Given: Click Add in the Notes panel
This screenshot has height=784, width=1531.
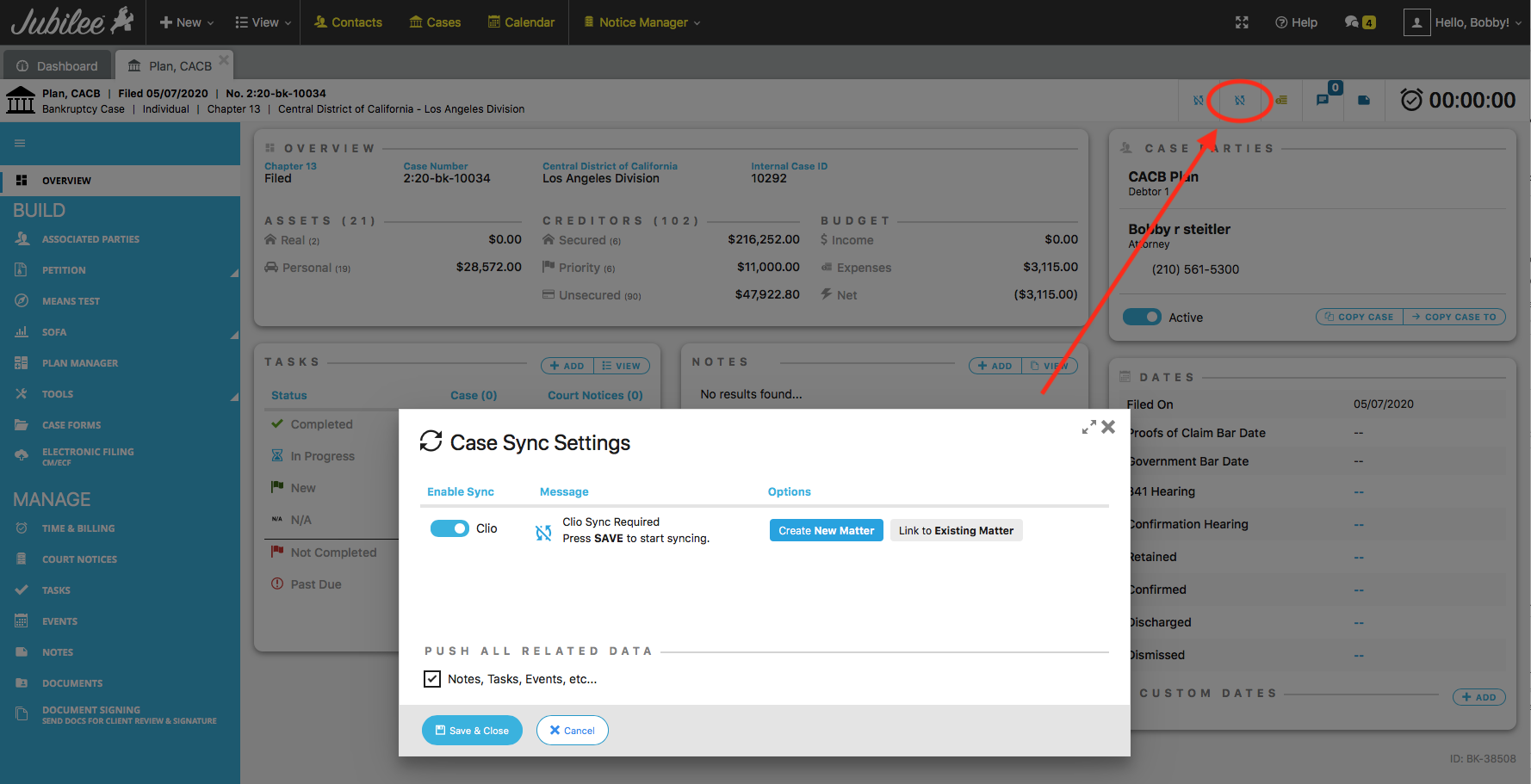Looking at the screenshot, I should point(995,366).
